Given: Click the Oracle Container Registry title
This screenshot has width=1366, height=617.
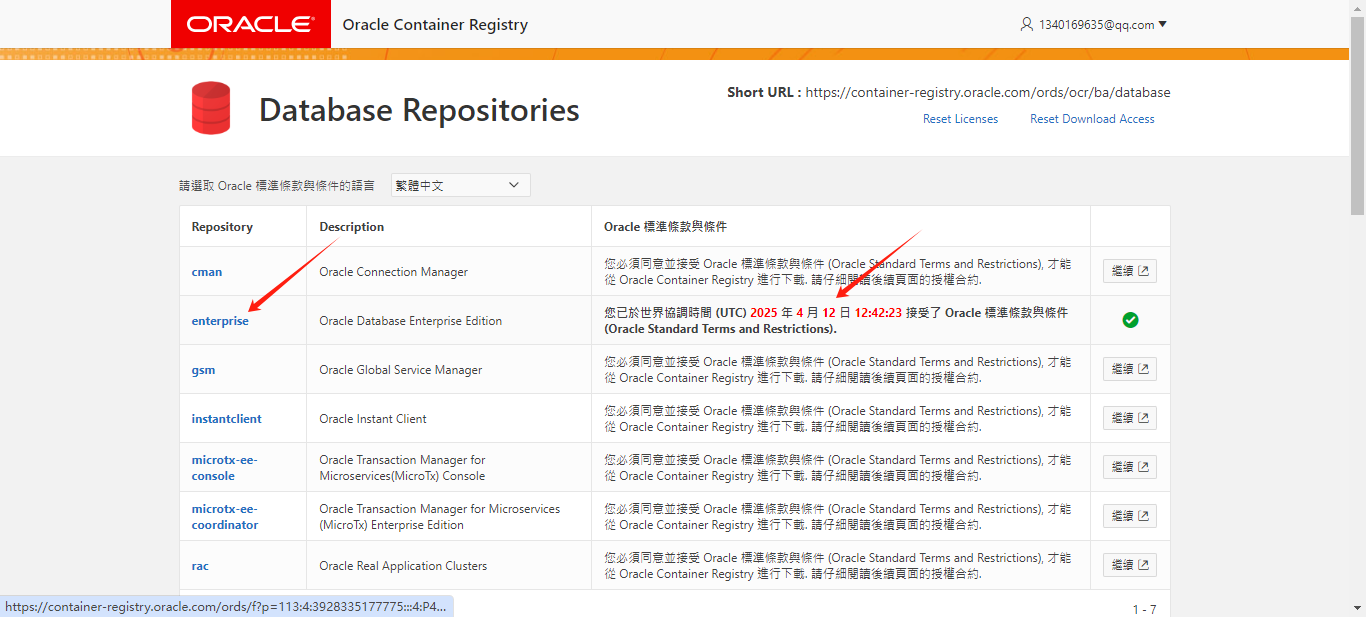Looking at the screenshot, I should pyautogui.click(x=435, y=24).
